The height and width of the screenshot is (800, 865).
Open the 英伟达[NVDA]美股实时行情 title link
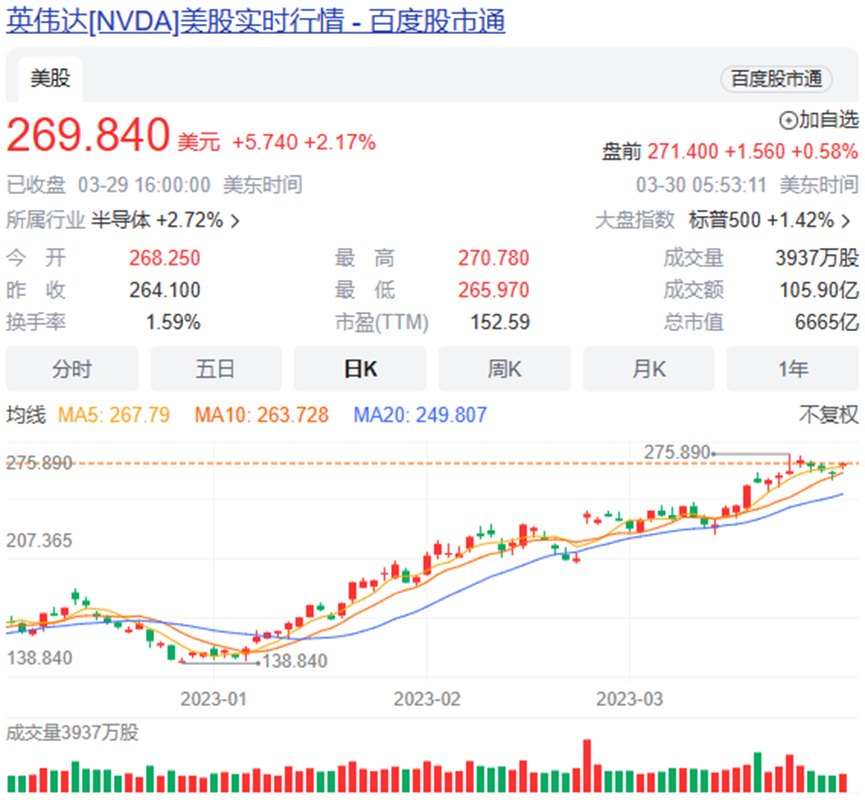tap(255, 22)
